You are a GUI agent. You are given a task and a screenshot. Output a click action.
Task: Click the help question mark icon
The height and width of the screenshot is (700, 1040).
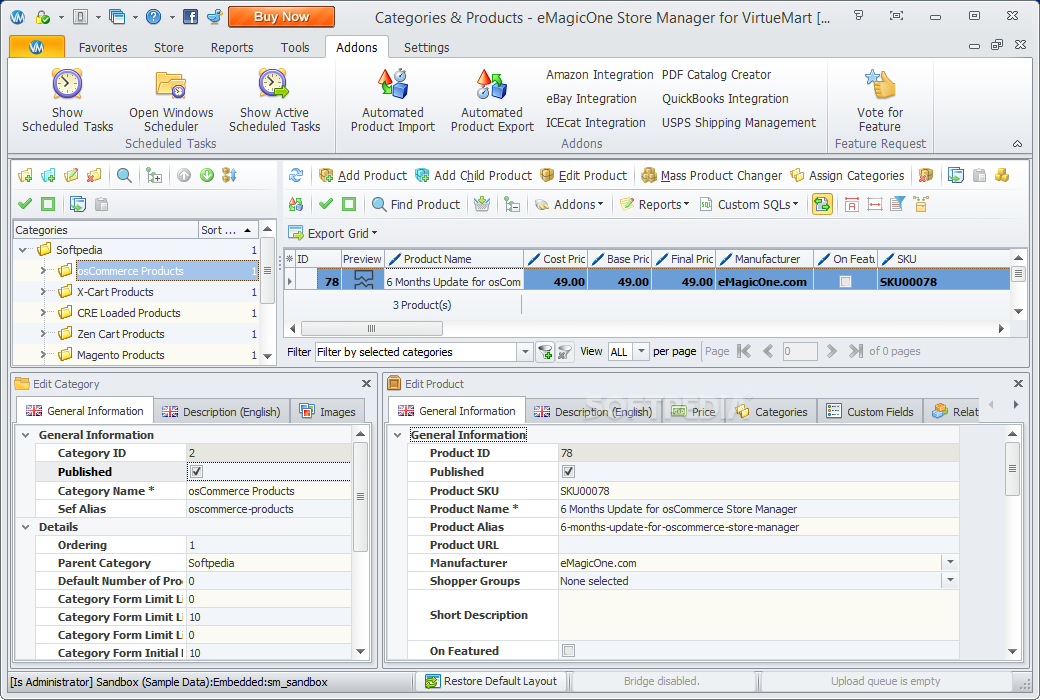tap(153, 17)
